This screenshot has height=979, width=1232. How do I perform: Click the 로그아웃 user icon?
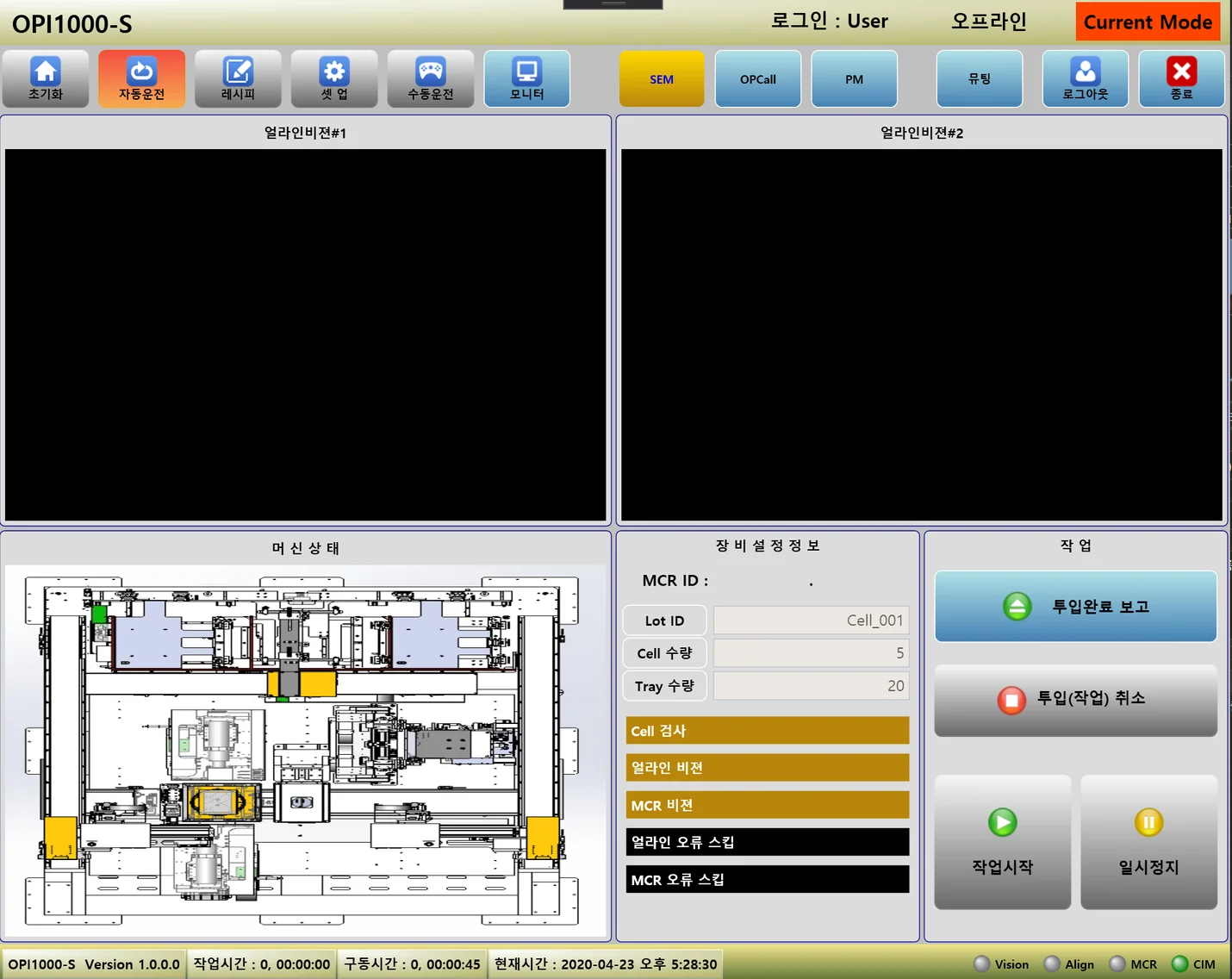coord(1086,78)
